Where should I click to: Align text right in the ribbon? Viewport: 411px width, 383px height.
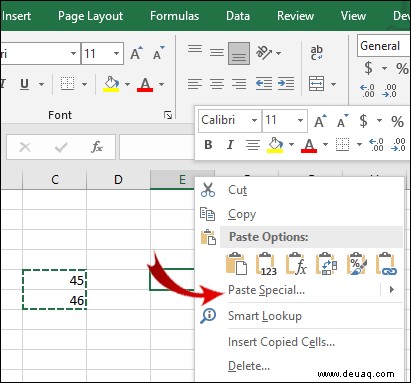click(x=239, y=84)
